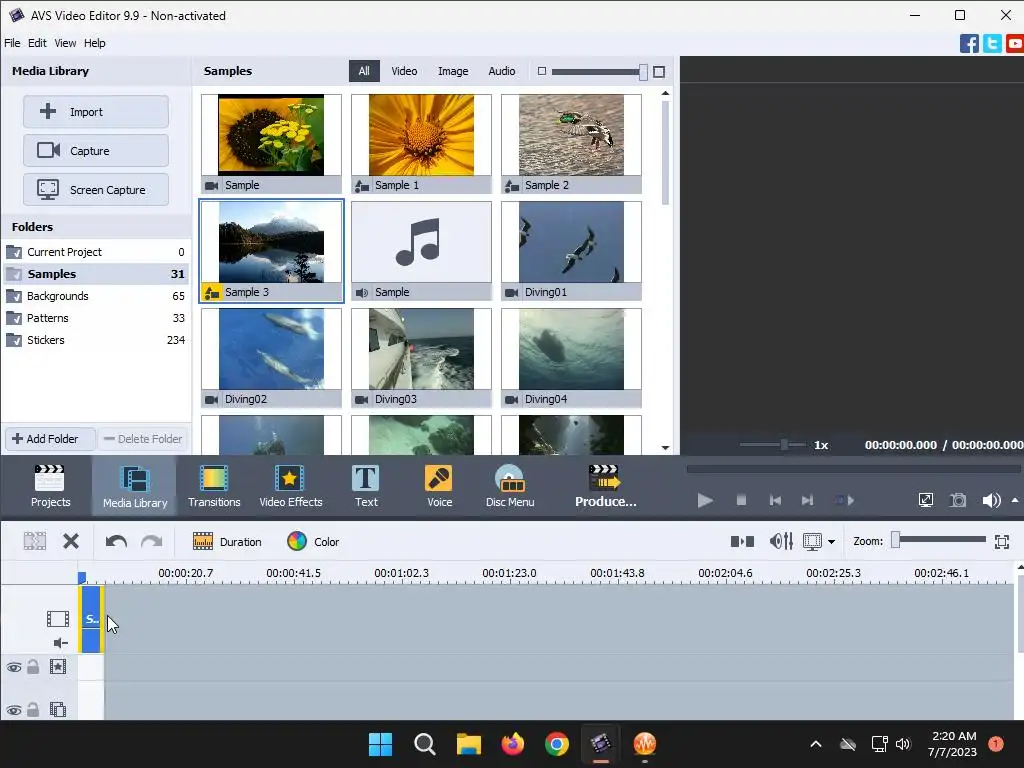The width and height of the screenshot is (1024, 768).
Task: Open the Twitter link icon
Action: 992,44
